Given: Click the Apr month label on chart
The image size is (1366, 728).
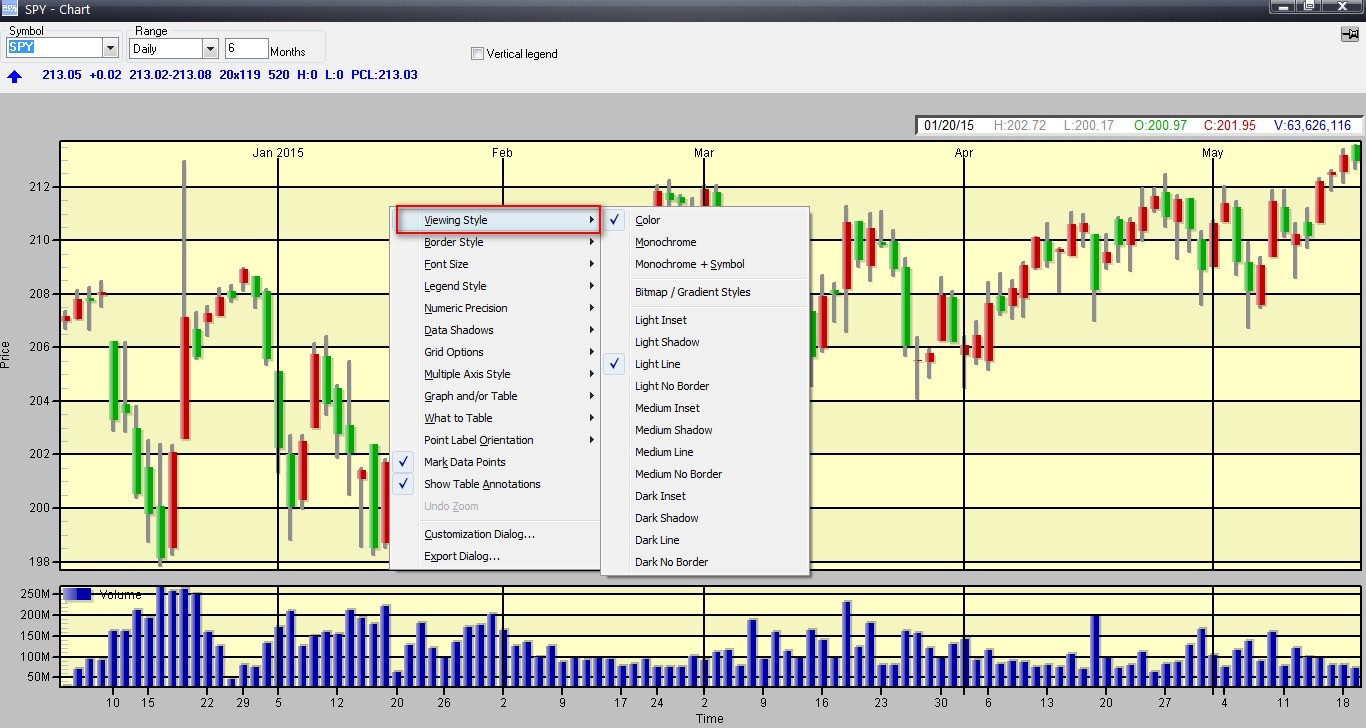Looking at the screenshot, I should point(964,153).
